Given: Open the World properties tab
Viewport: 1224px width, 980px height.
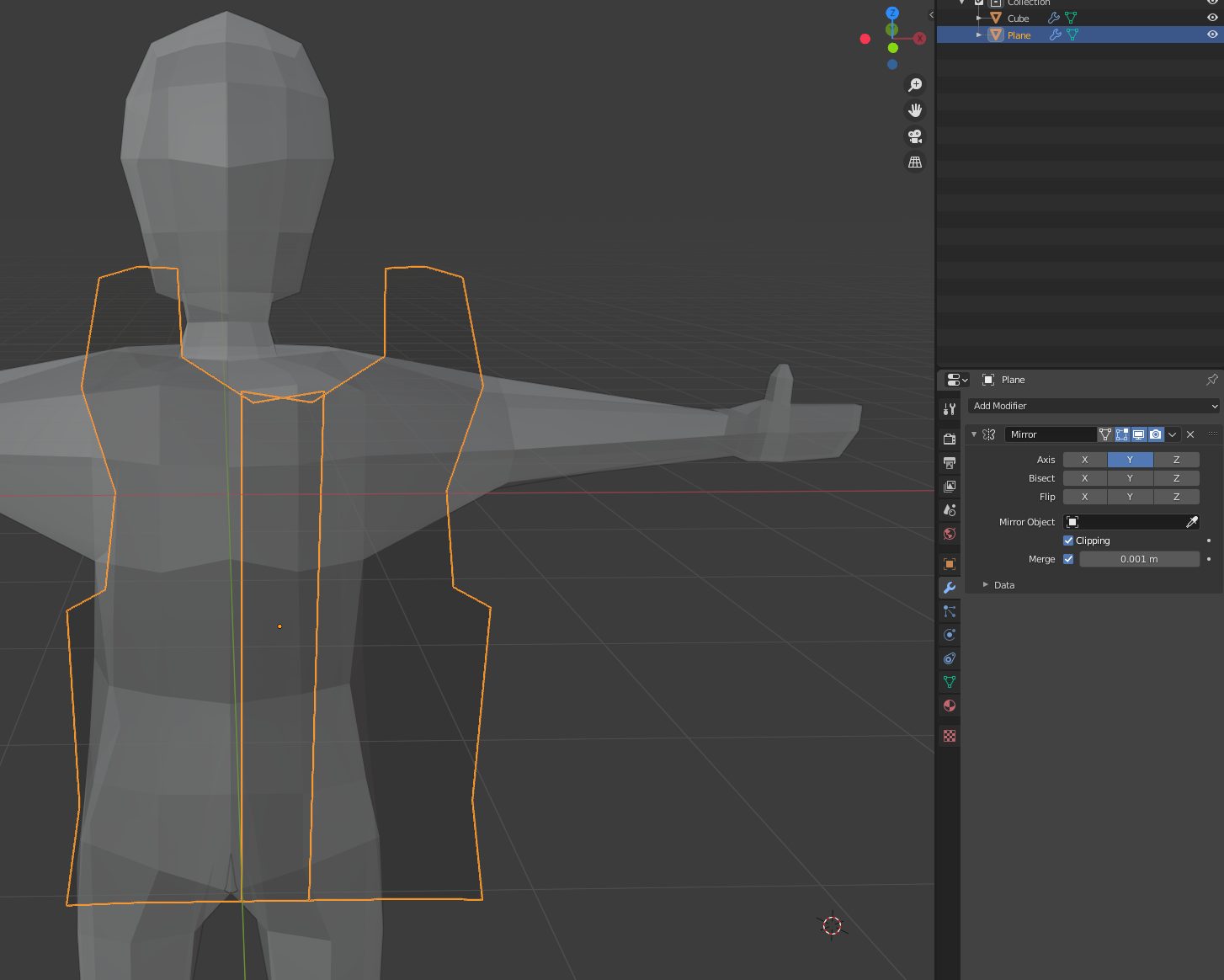Looking at the screenshot, I should pyautogui.click(x=950, y=533).
